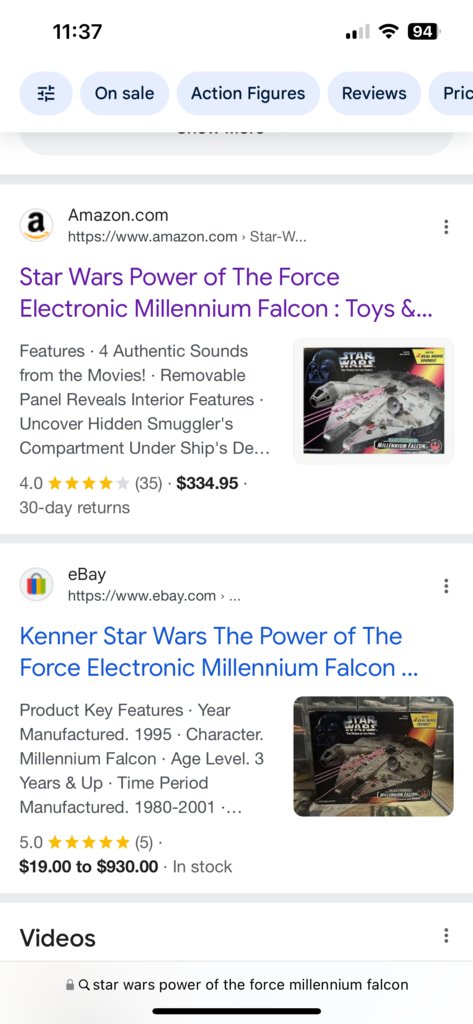This screenshot has height=1024, width=473.
Task: Open the partially visible Price chip
Action: pos(451,93)
